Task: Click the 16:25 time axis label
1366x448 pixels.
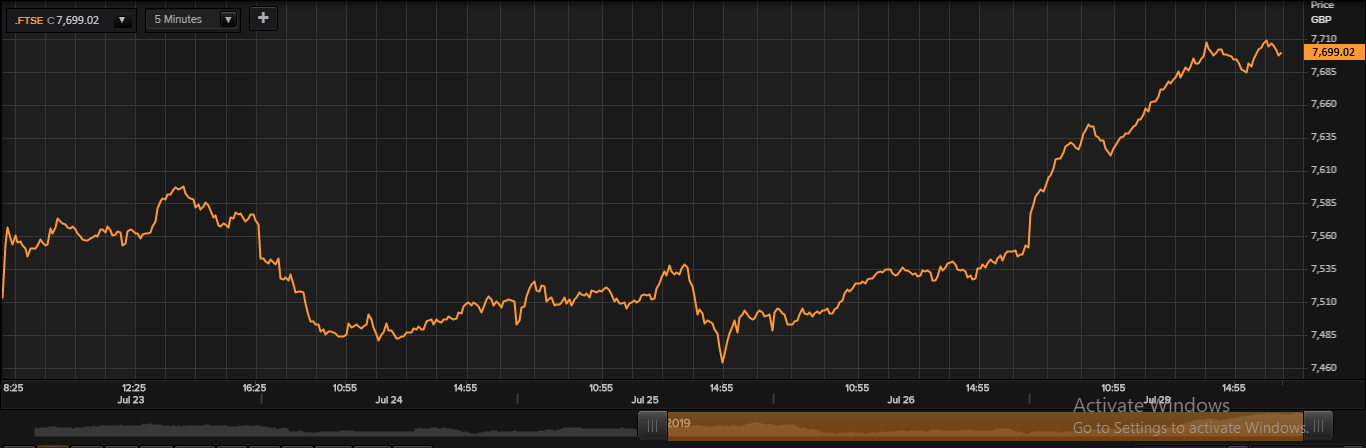Action: tap(254, 387)
